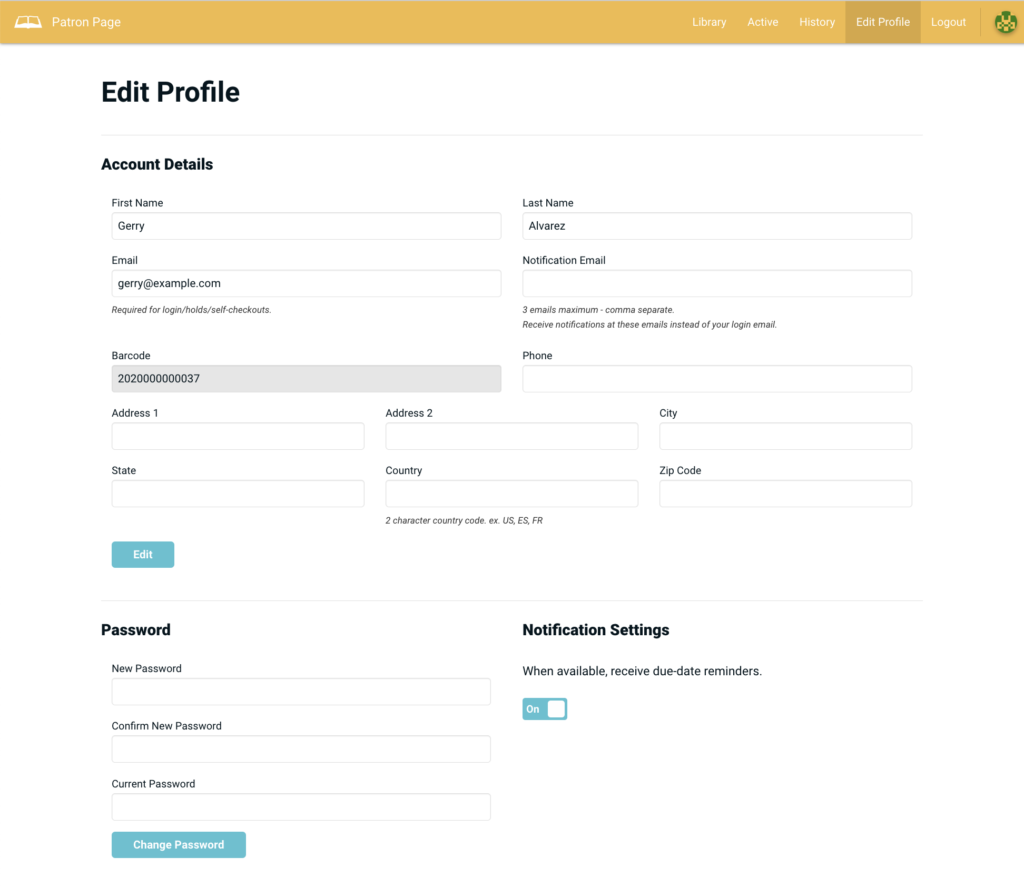Focus the Current Password field
1024x887 pixels.
point(301,808)
